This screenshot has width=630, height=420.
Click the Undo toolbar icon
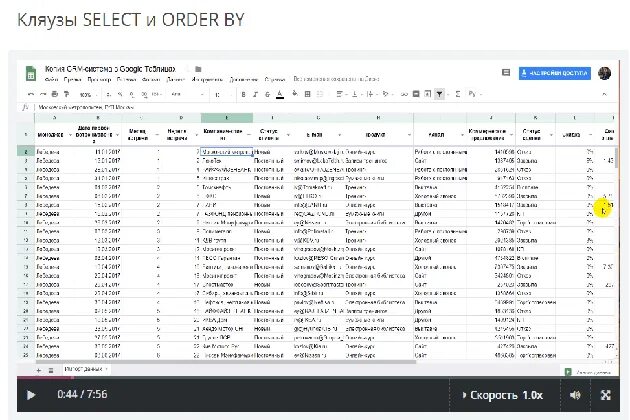(x=31, y=94)
